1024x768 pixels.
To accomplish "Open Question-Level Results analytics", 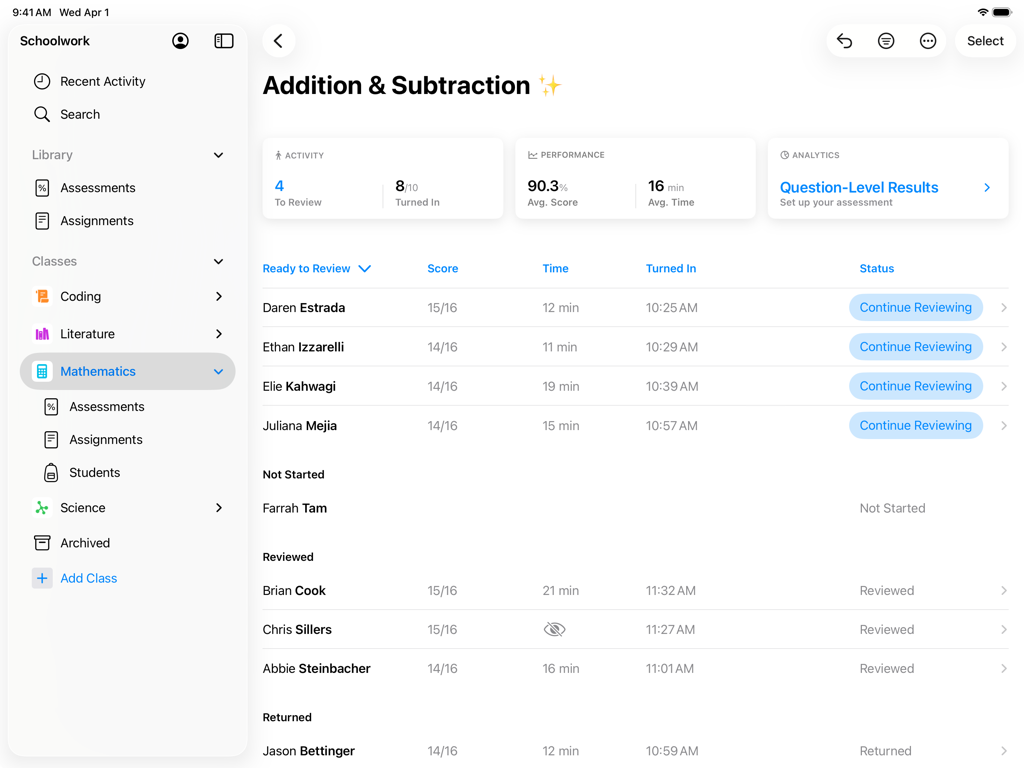I will point(859,187).
